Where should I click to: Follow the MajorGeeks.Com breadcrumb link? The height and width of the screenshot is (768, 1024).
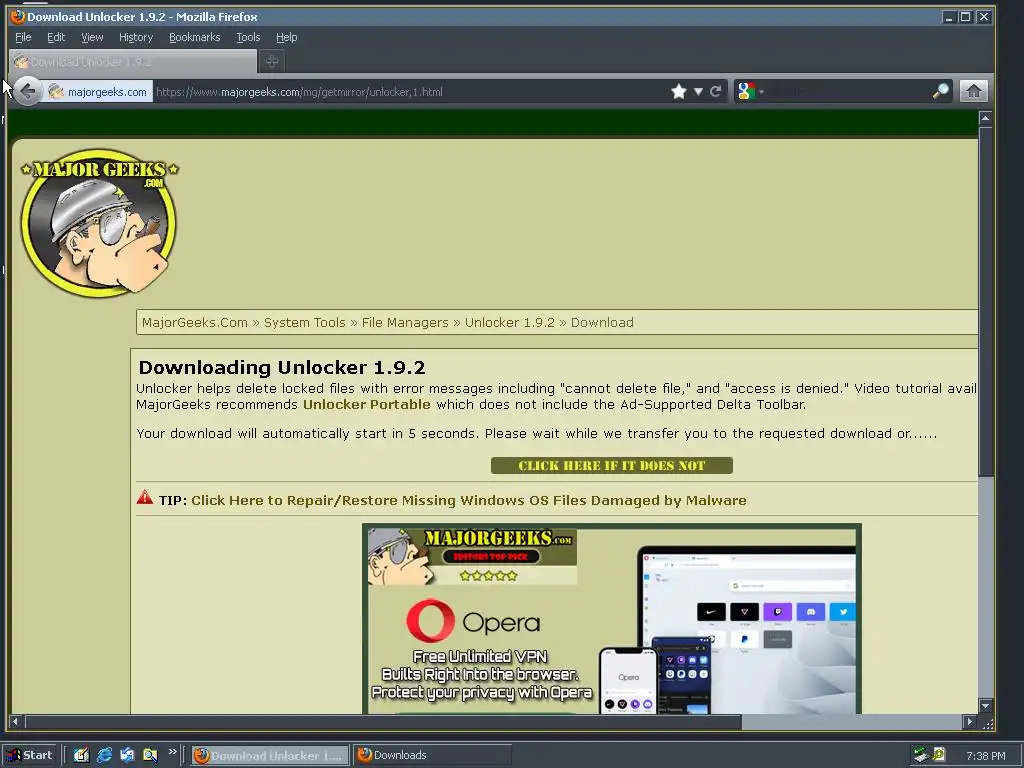click(x=195, y=323)
